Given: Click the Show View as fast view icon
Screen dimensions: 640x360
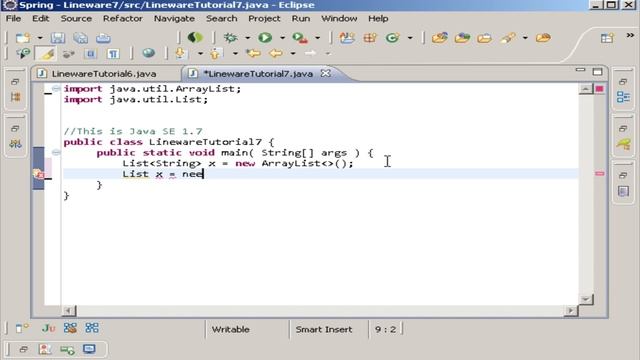Looking at the screenshot, I should click(21, 328).
